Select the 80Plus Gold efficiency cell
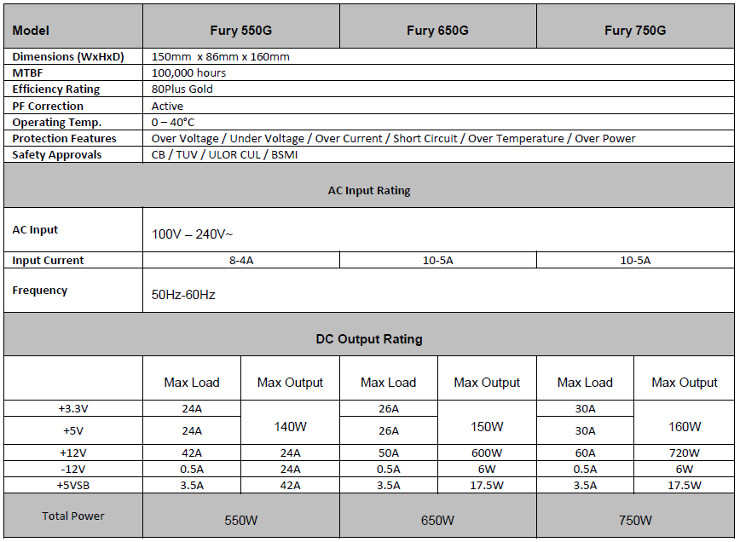Viewport: 740px width, 542px height. pos(182,89)
